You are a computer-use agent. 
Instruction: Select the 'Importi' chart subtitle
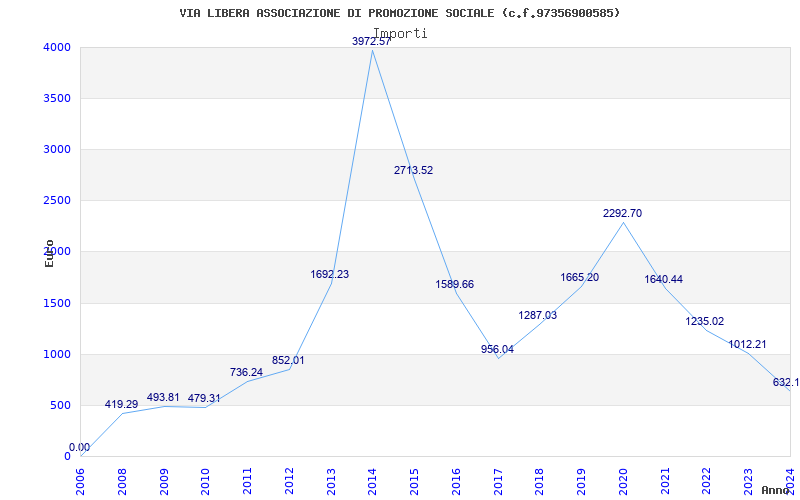[400, 34]
